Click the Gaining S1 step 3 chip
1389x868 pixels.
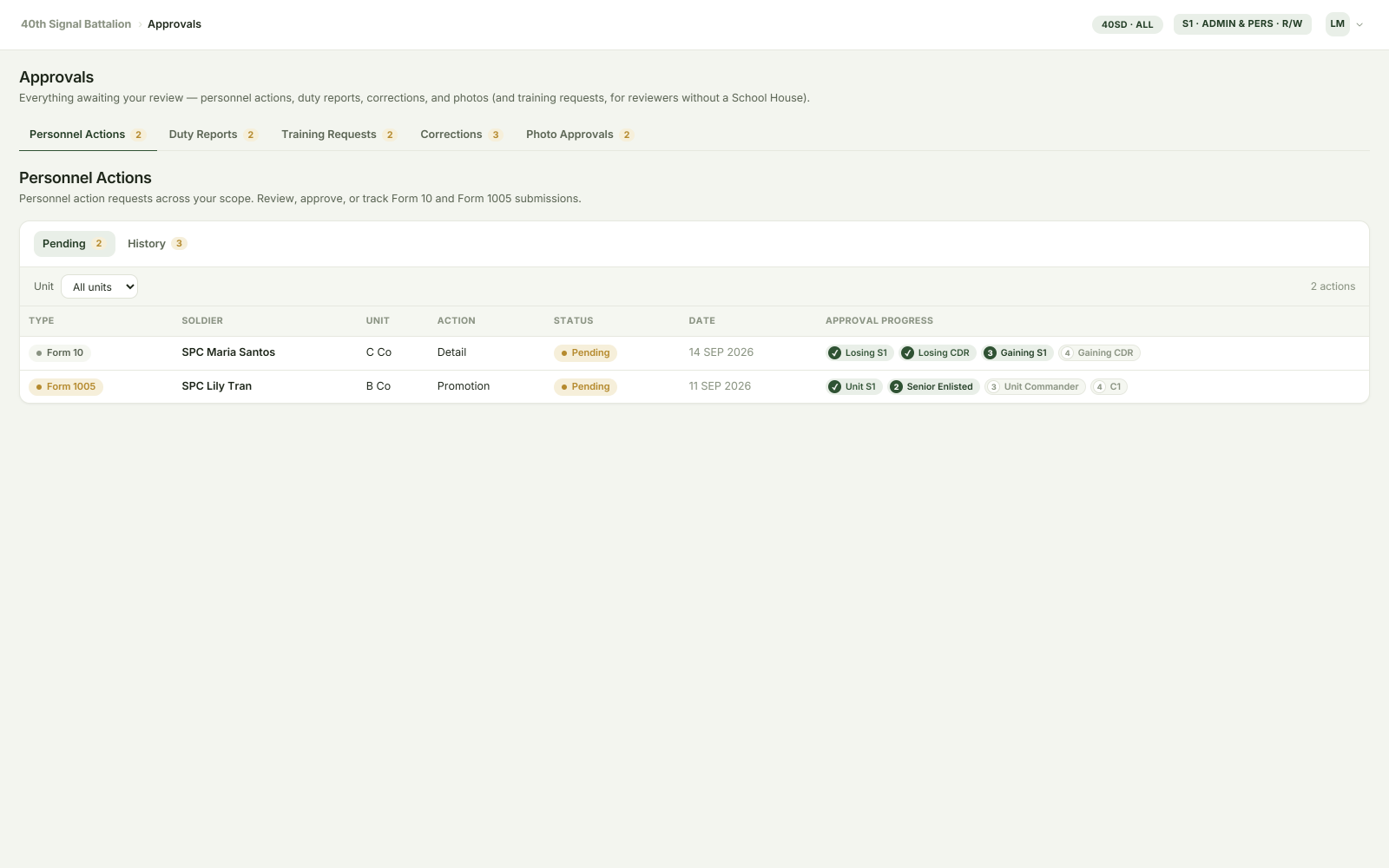pos(1017,353)
